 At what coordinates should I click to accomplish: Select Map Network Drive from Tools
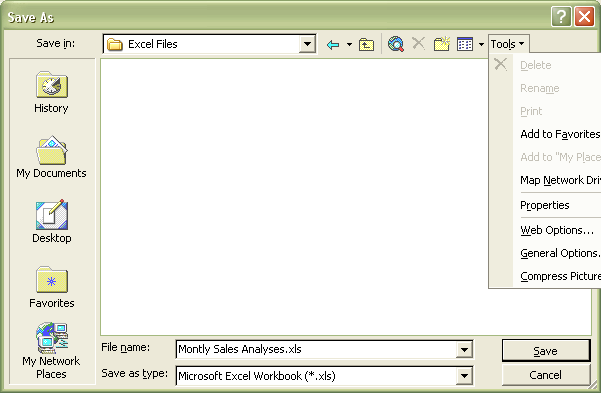pyautogui.click(x=557, y=180)
